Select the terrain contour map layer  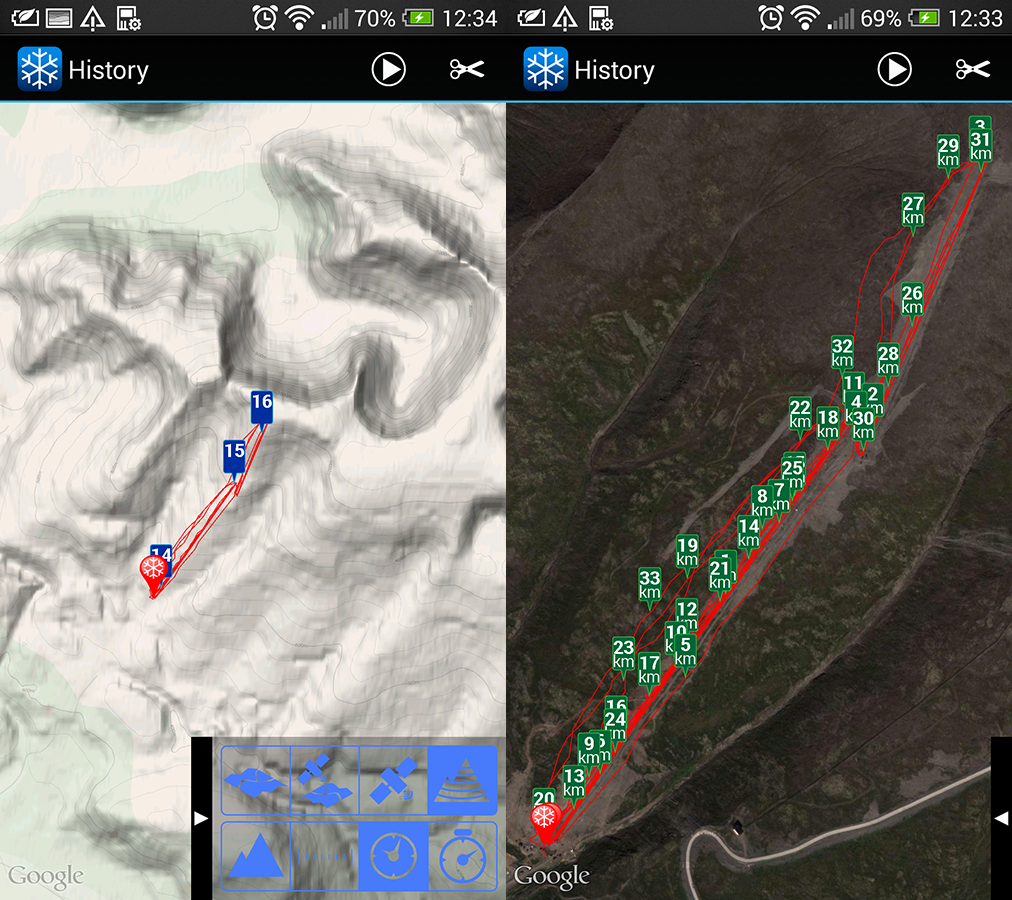[x=463, y=781]
